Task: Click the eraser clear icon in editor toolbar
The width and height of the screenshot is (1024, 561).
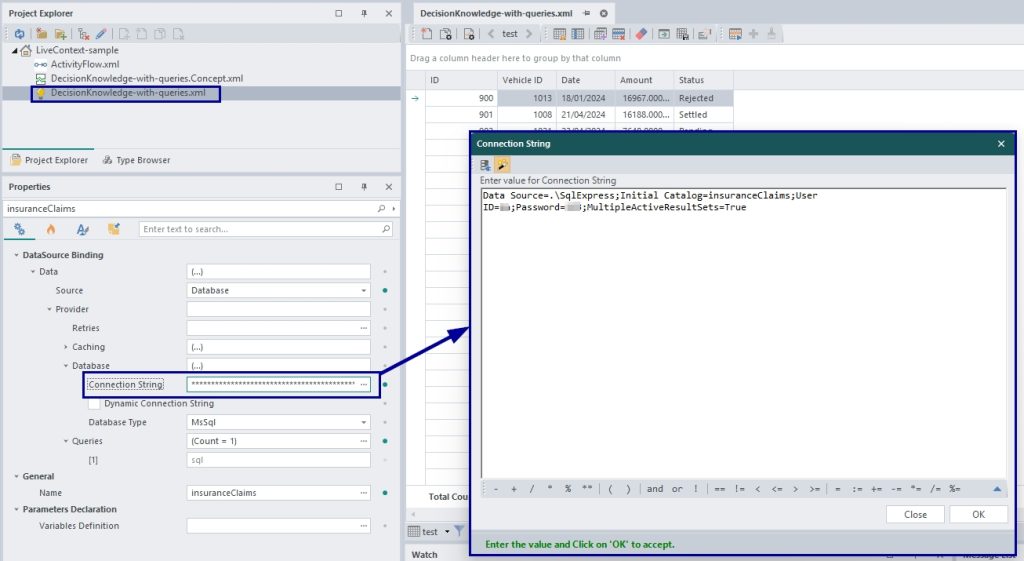Action: pyautogui.click(x=641, y=34)
